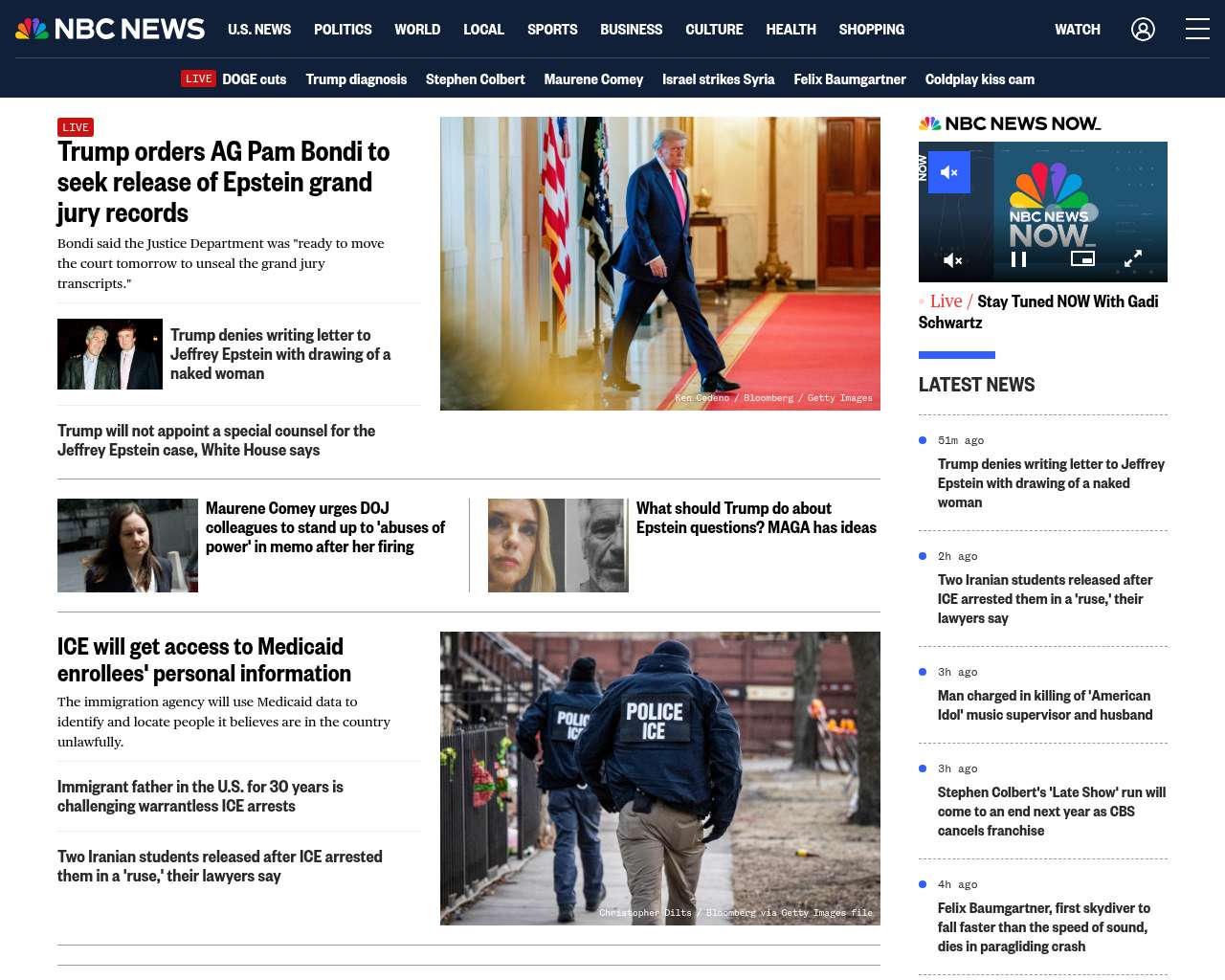Open the Maurene Comey trending topic

593,79
